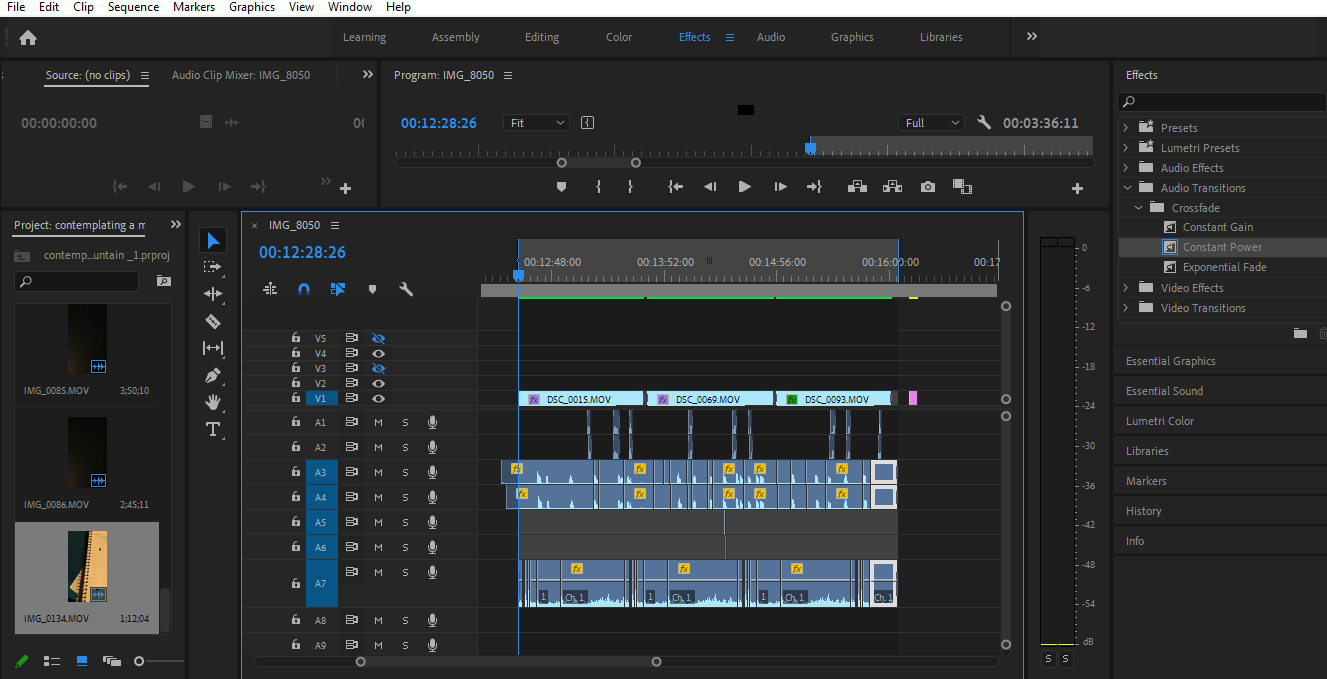Image resolution: width=1327 pixels, height=679 pixels.
Task: Collapse the Audio Transitions folder
Action: point(1126,188)
